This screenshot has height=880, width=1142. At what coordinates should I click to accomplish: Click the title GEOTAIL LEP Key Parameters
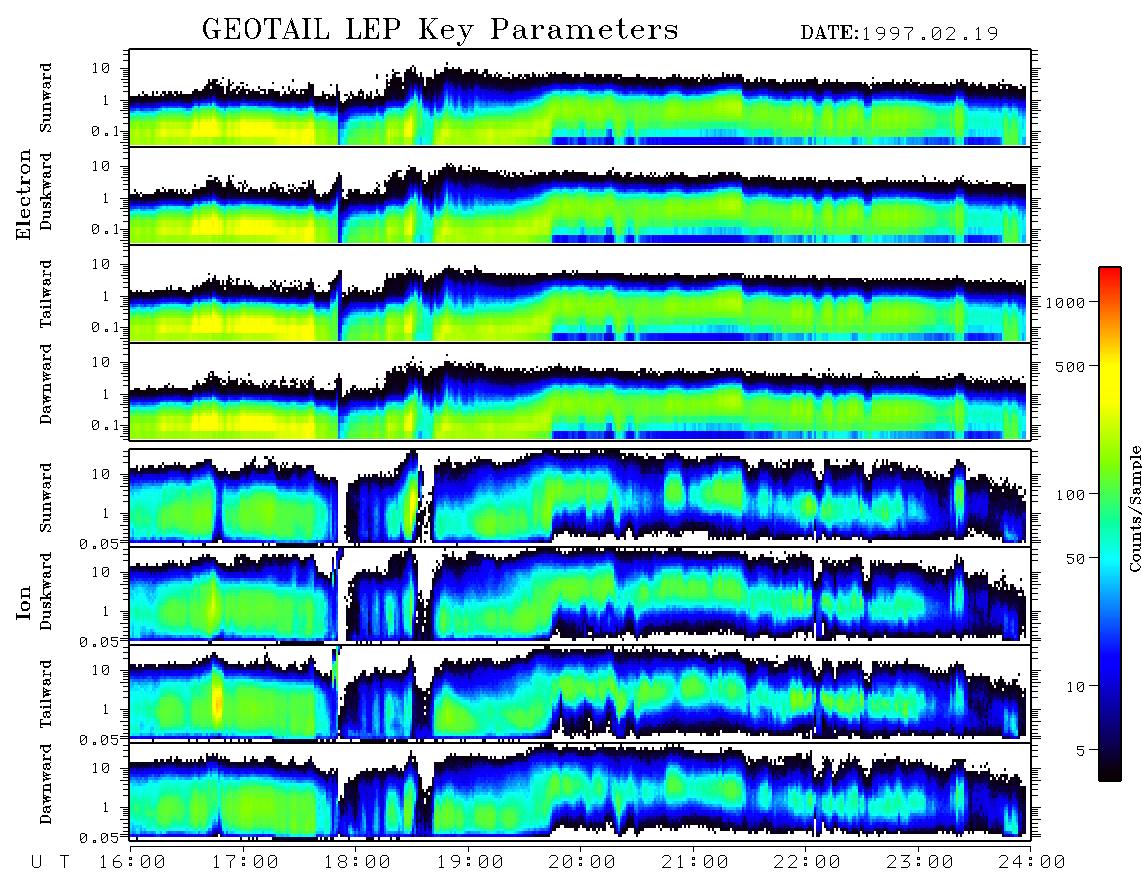point(440,30)
